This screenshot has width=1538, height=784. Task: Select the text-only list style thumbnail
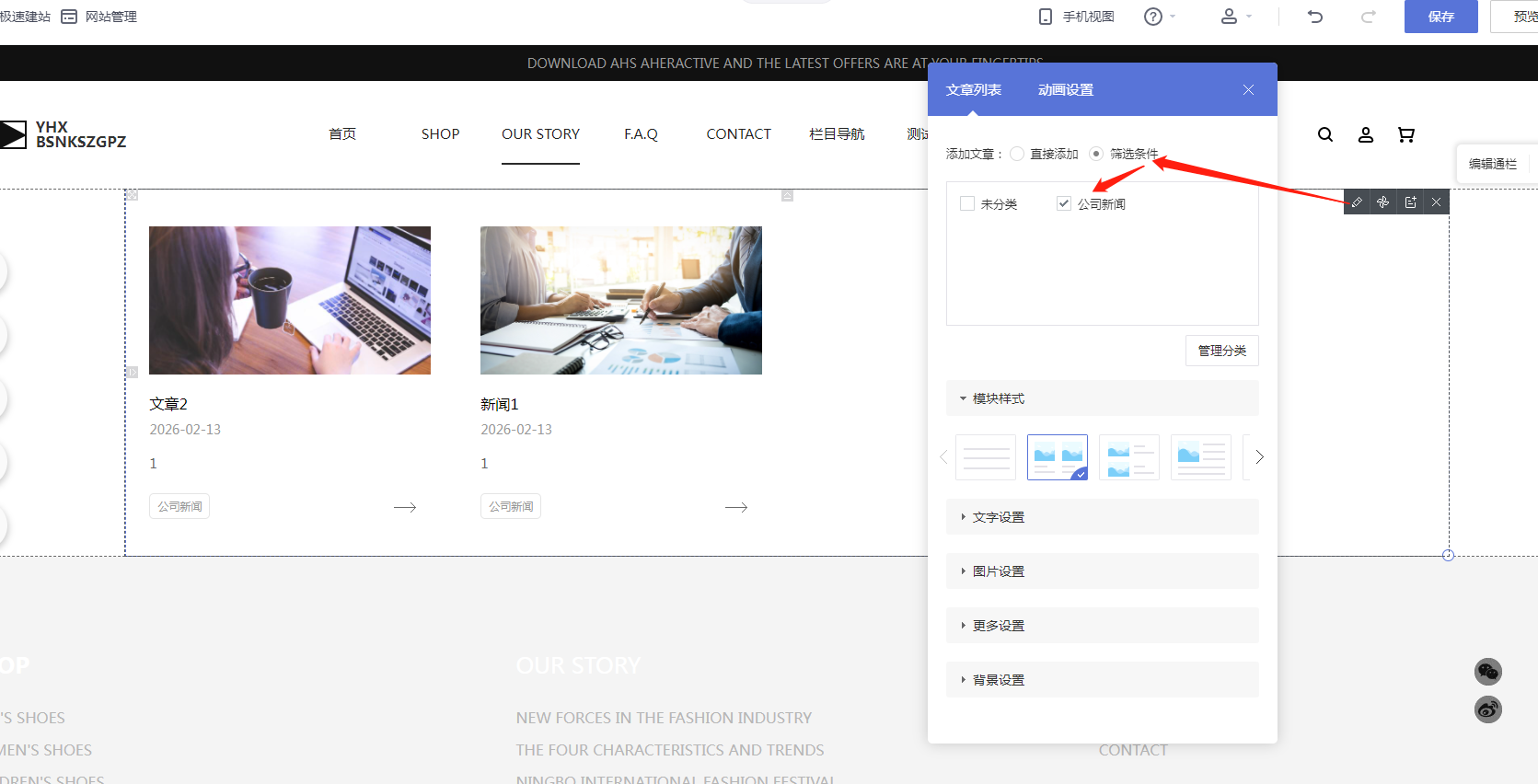coord(986,457)
